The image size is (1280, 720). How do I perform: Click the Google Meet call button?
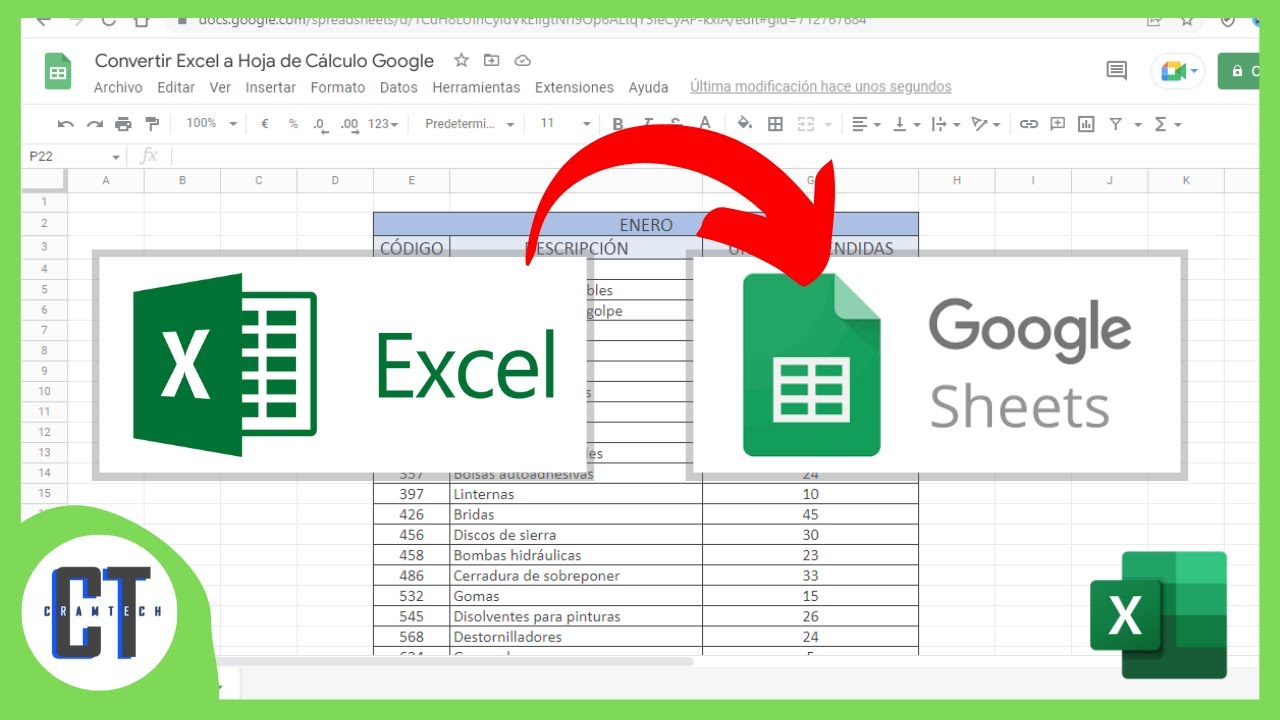coord(1178,71)
